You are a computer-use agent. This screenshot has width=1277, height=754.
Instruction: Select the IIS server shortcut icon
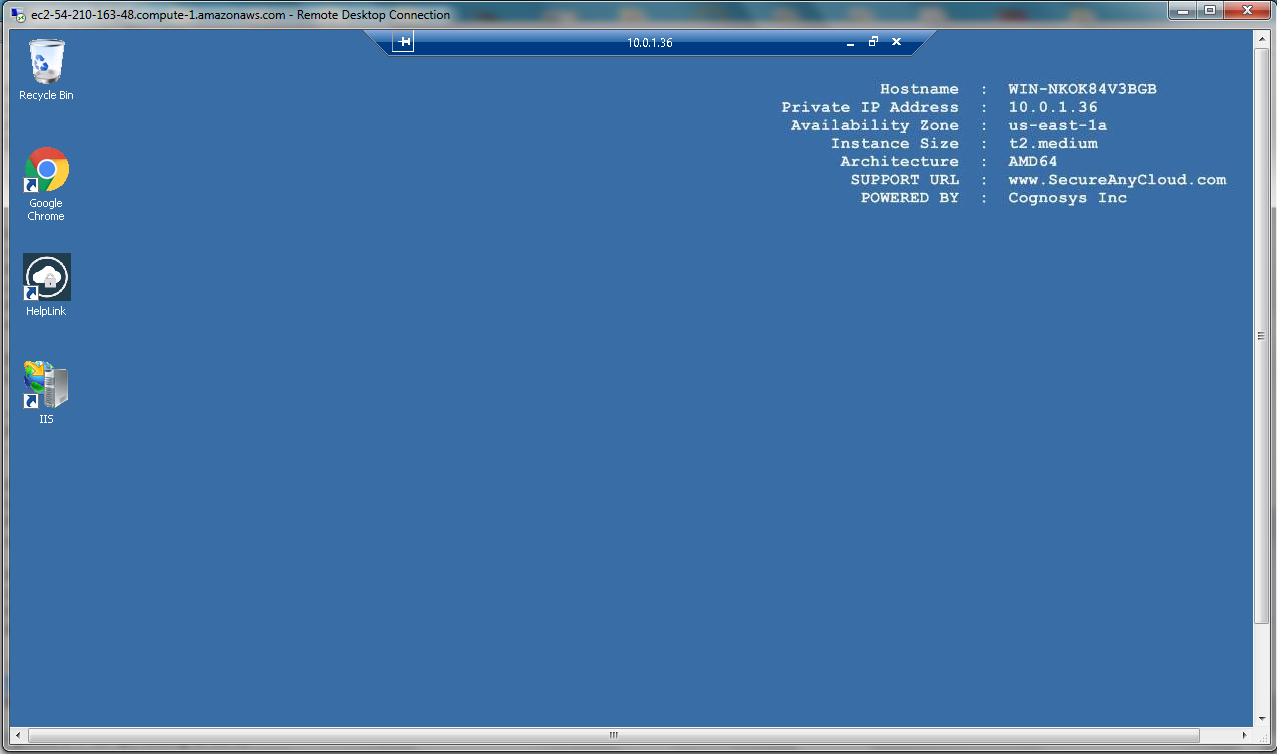46,385
